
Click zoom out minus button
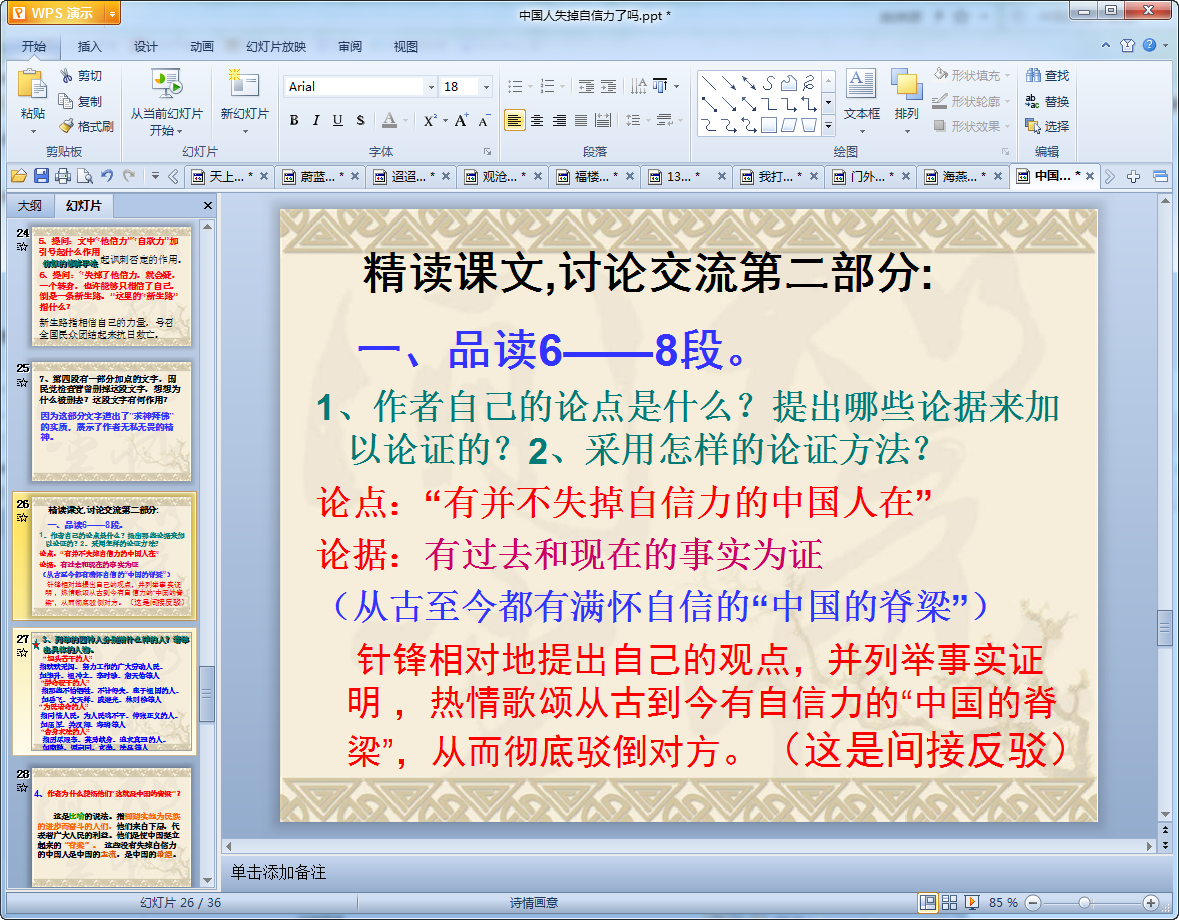click(x=1033, y=903)
